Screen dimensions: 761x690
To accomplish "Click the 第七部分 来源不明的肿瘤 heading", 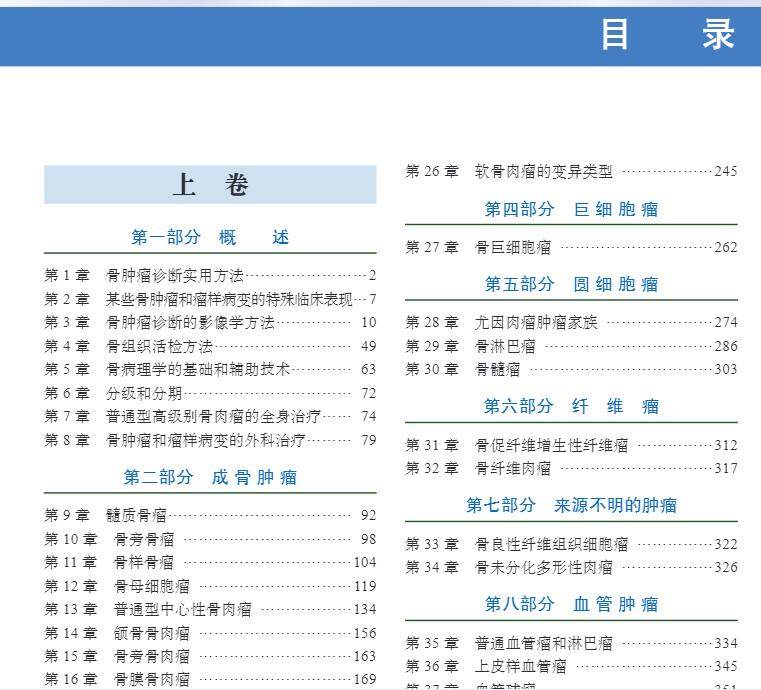I will (x=571, y=506).
